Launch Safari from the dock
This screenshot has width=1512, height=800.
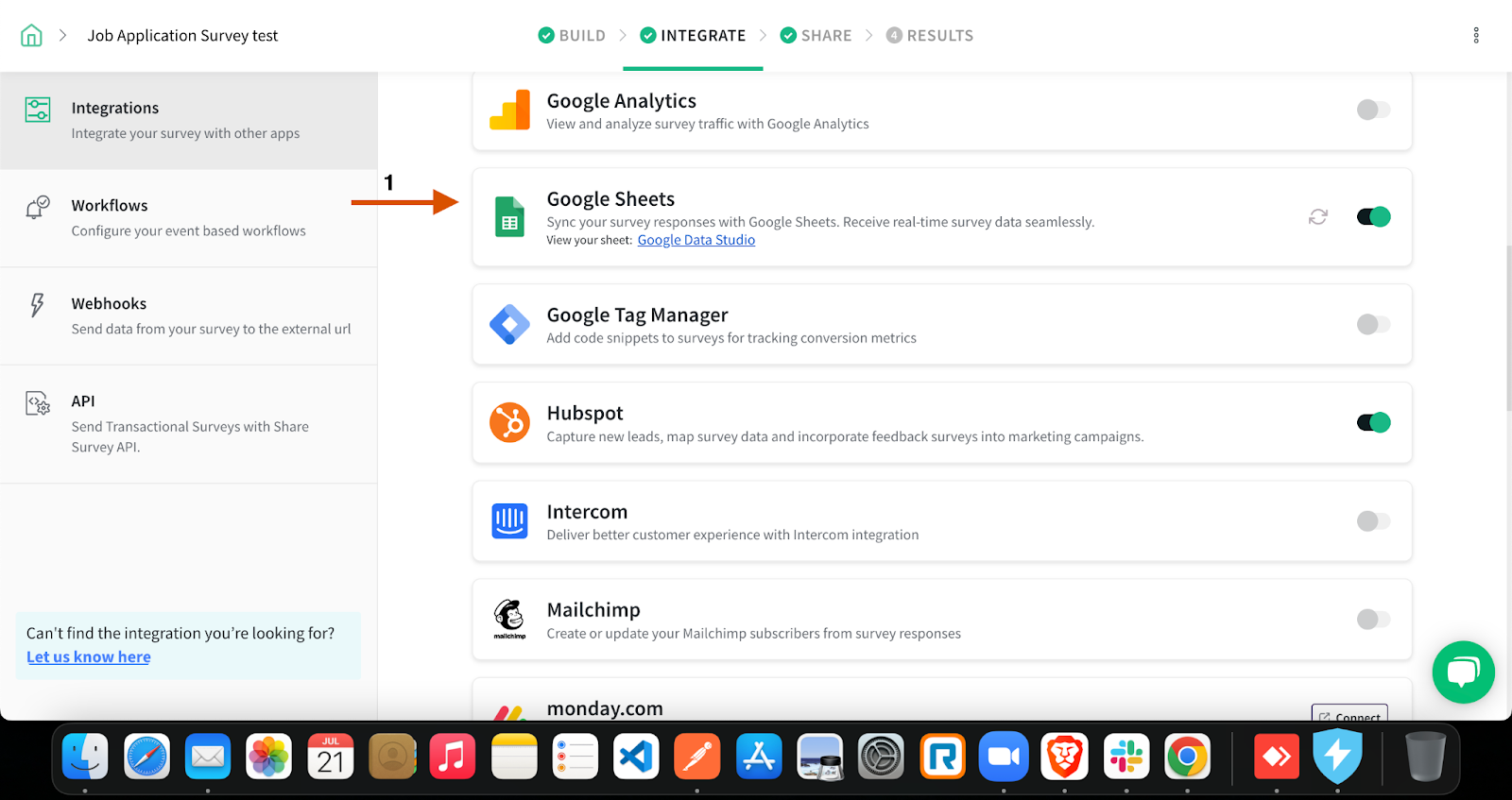coord(146,757)
